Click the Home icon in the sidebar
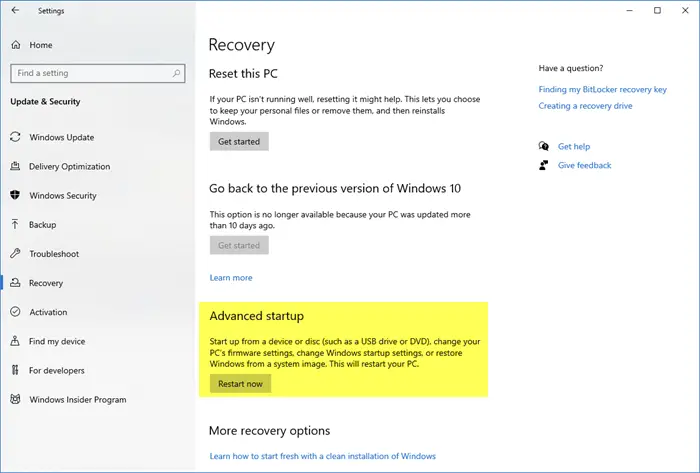This screenshot has height=473, width=700. tap(16, 45)
